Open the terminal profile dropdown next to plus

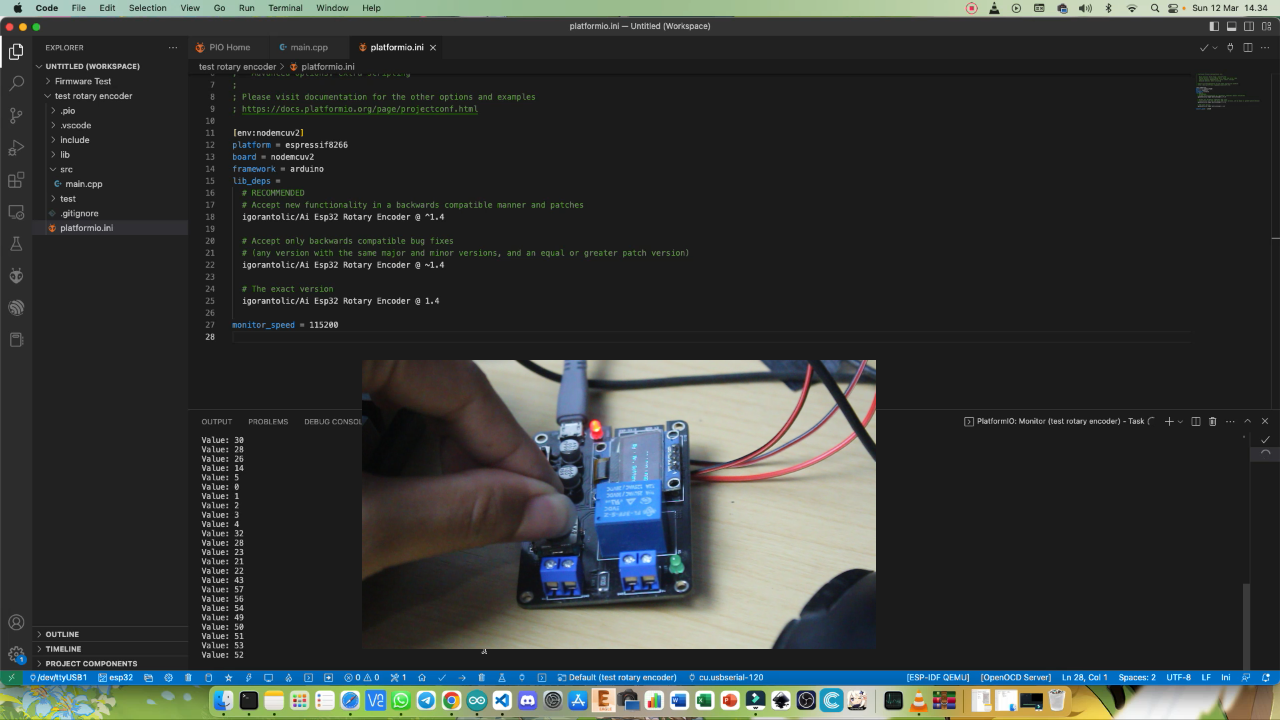click(x=1180, y=421)
